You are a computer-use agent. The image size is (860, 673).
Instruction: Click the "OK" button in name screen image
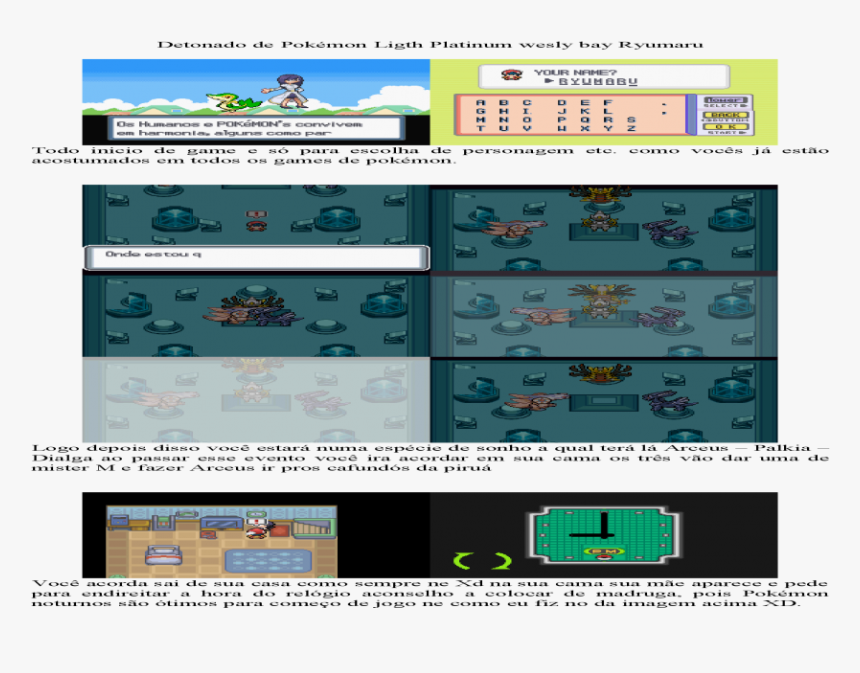(726, 127)
